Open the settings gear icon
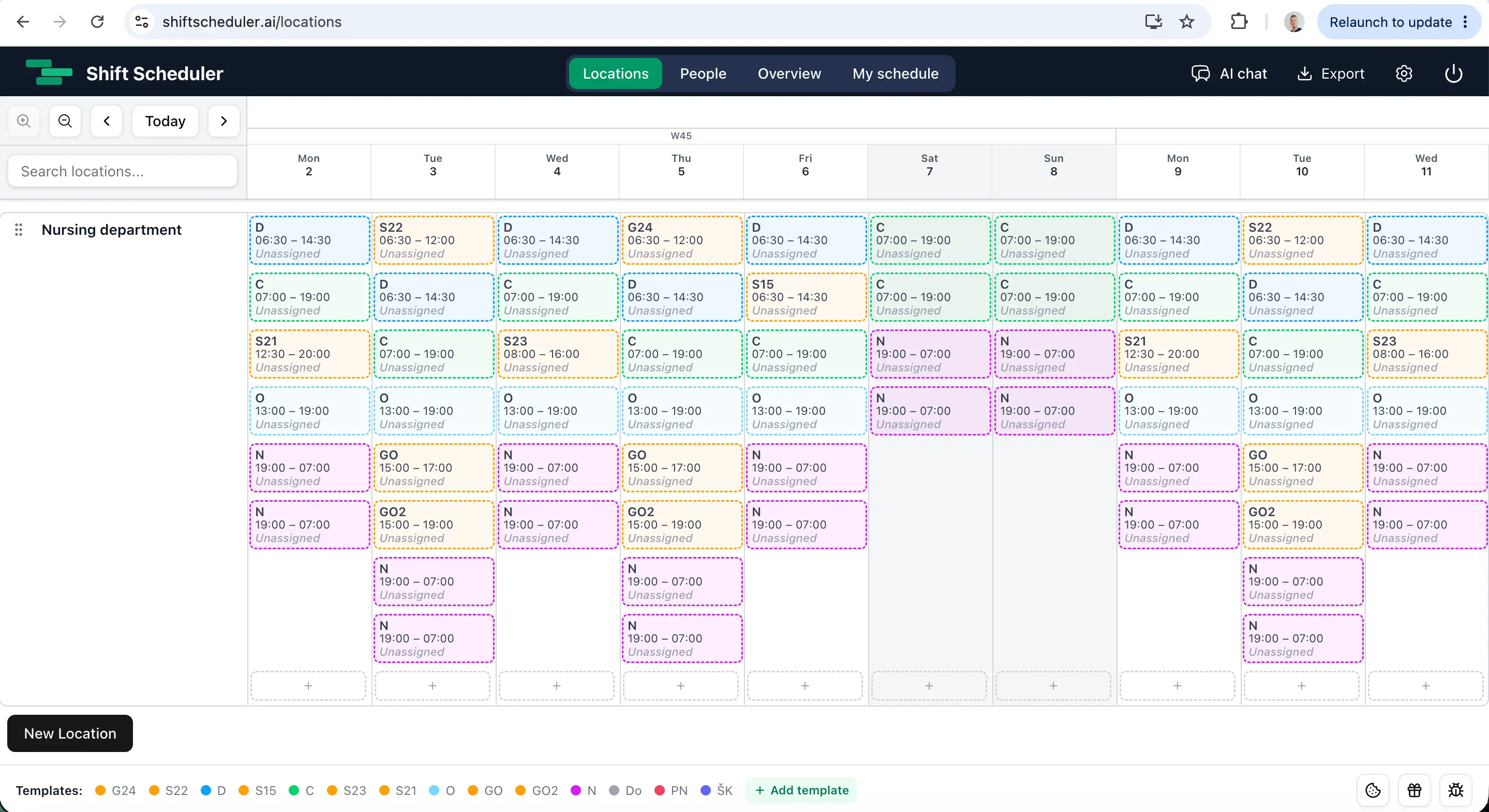1489x812 pixels. [1404, 73]
